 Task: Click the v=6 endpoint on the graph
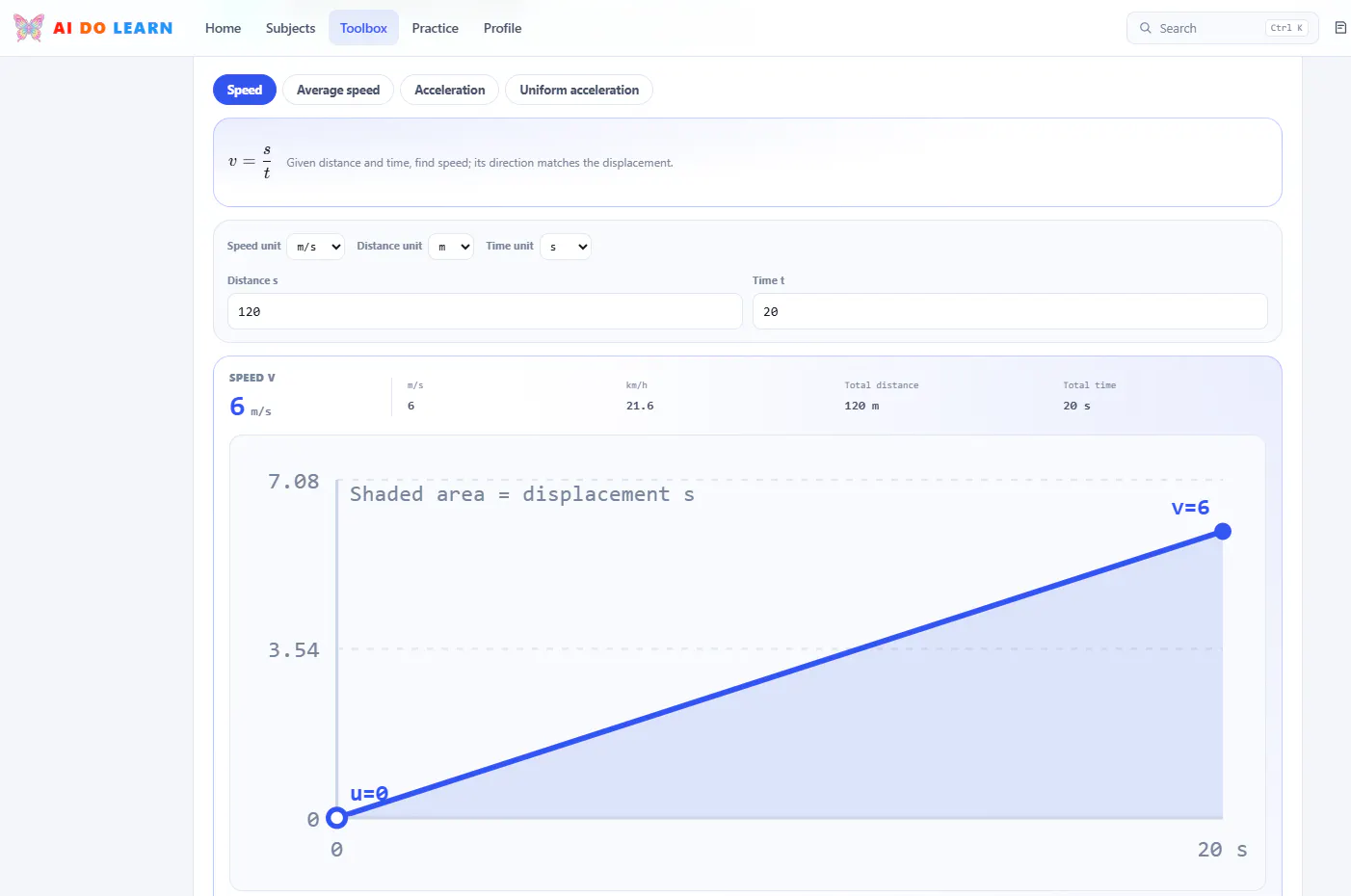tap(1223, 531)
